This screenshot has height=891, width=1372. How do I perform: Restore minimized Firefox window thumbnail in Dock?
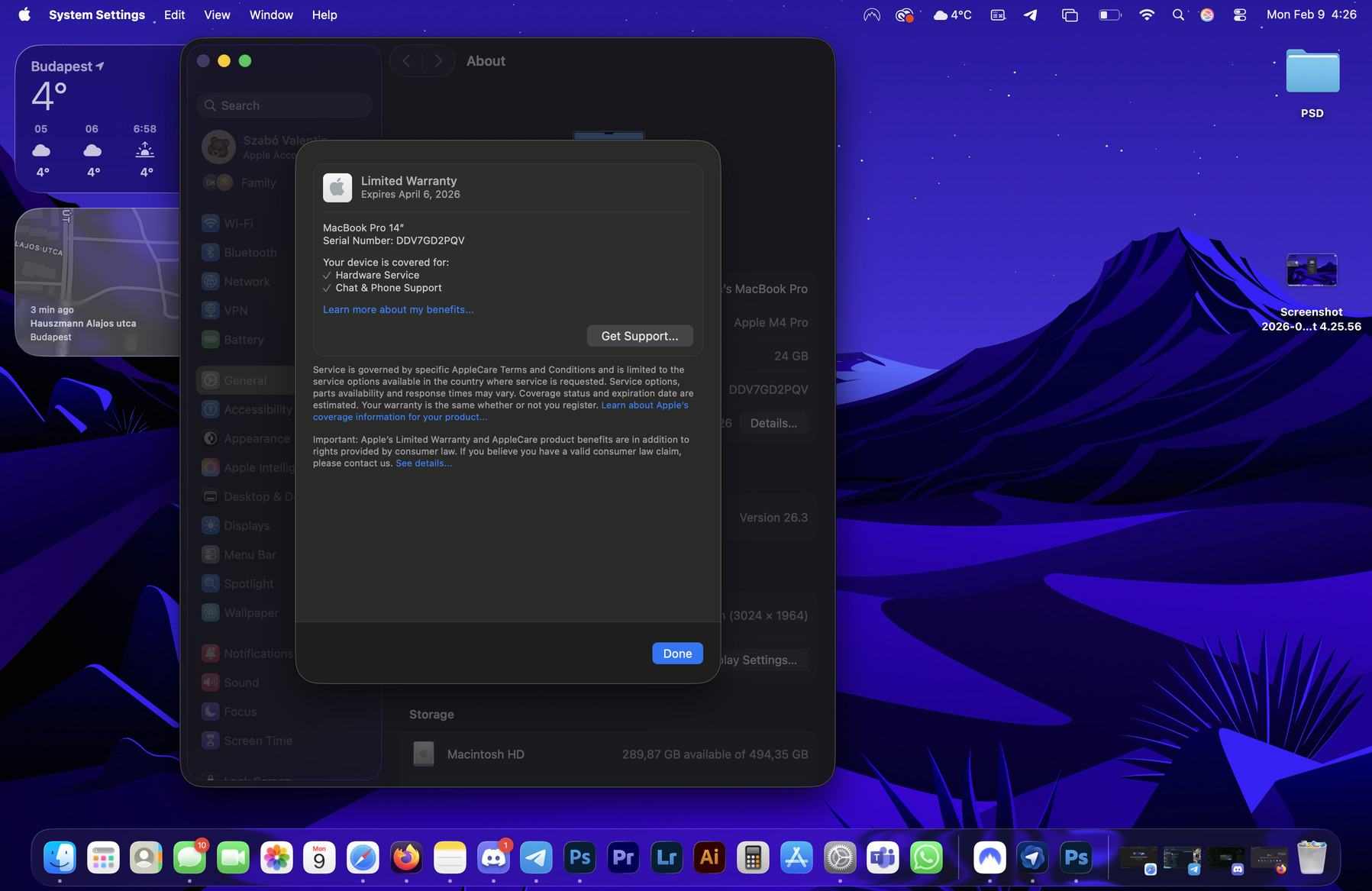[x=1269, y=859]
